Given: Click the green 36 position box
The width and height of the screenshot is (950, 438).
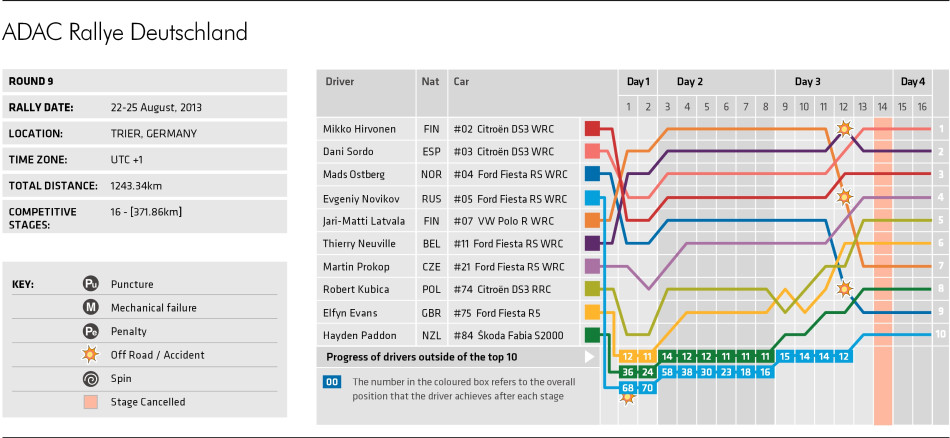Looking at the screenshot, I should (x=628, y=372).
